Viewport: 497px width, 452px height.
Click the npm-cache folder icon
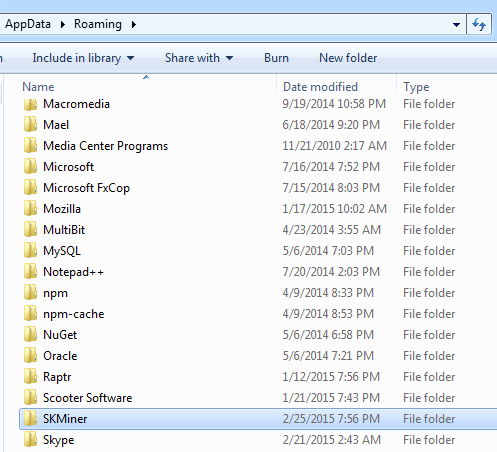[x=30, y=314]
